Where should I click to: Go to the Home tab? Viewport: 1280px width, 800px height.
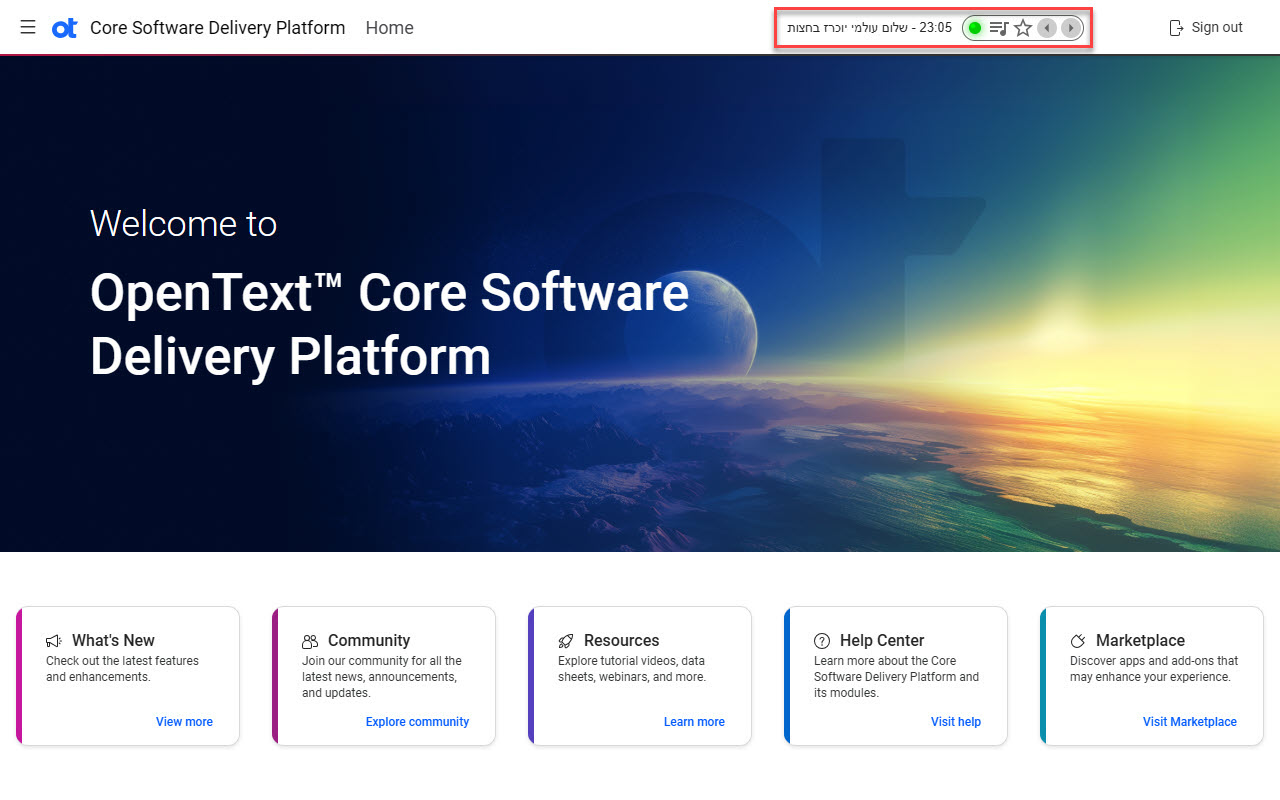[x=389, y=28]
